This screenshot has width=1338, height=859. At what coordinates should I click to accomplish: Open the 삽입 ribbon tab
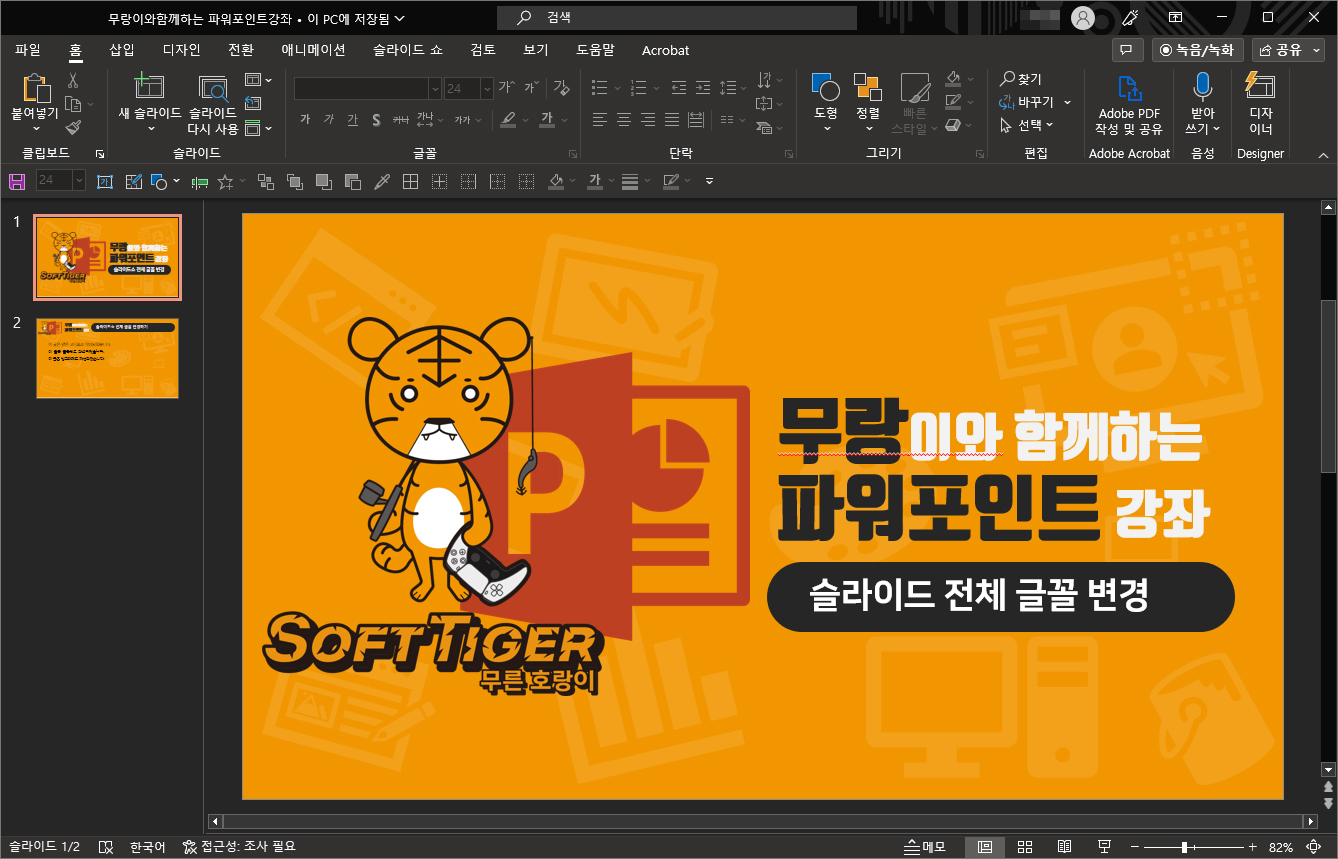(x=122, y=49)
